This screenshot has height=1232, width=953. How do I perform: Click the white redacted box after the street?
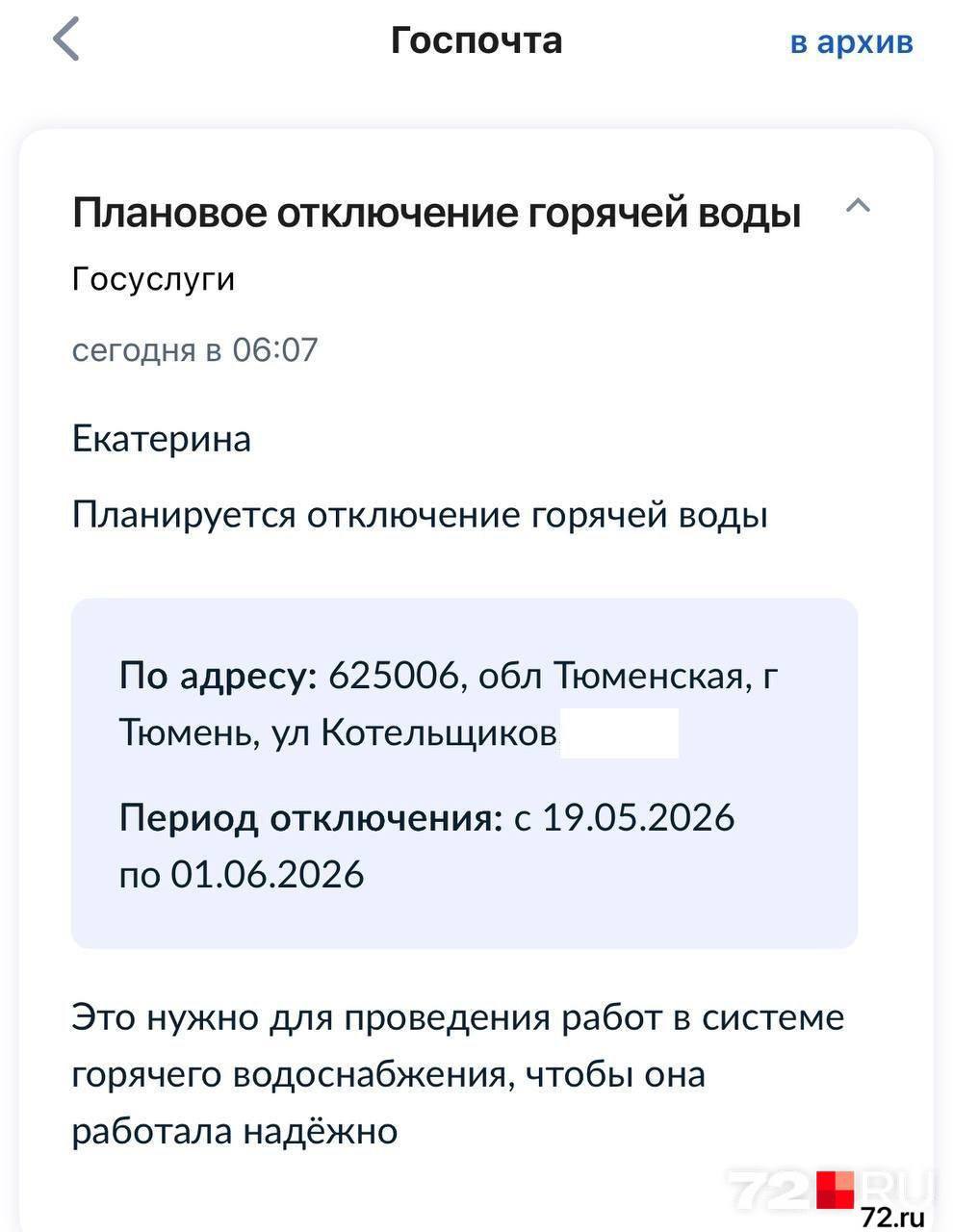click(619, 733)
